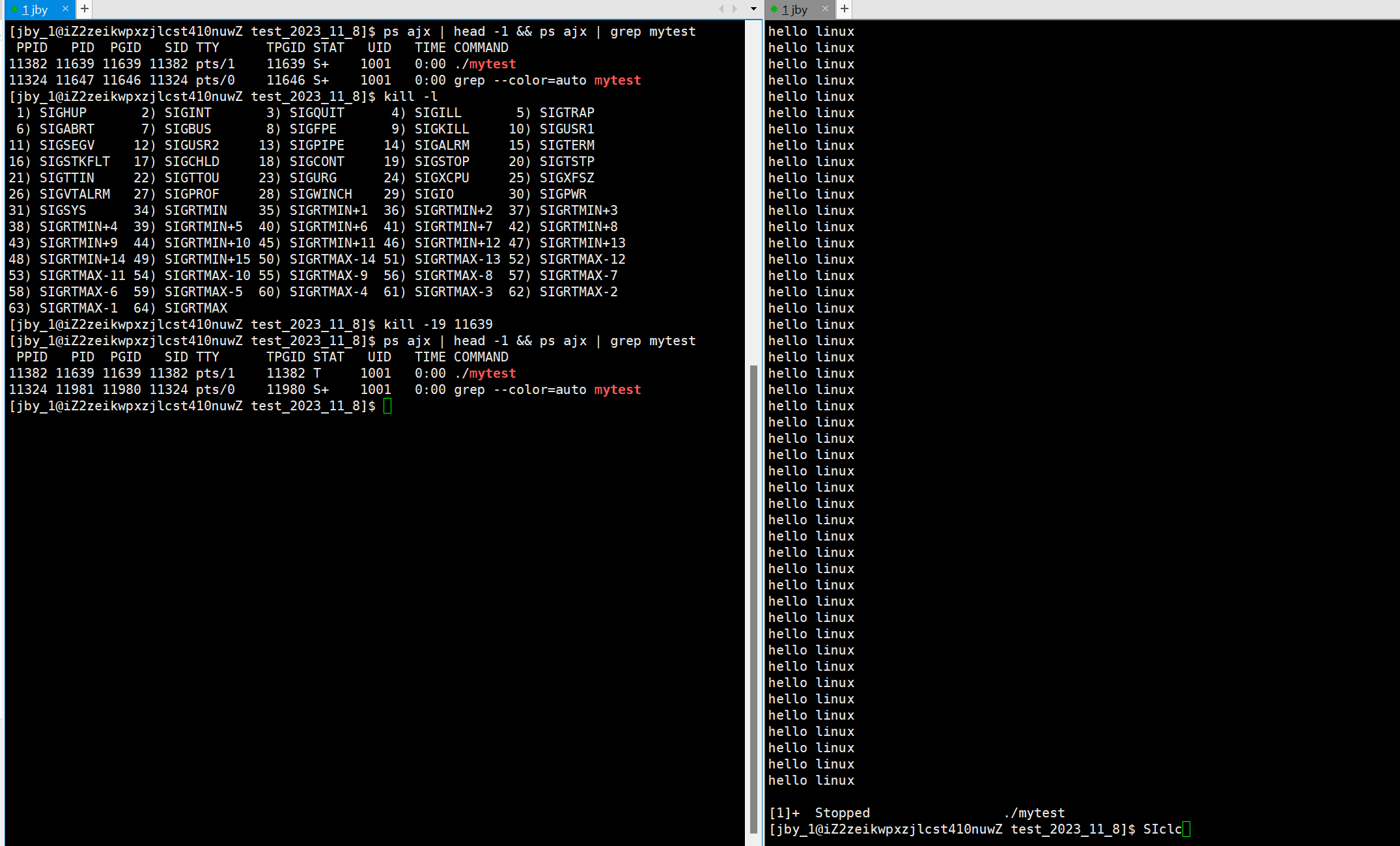Click left tab-scroll arrow in left pane
Image resolution: width=1400 pixels, height=846 pixels.
(721, 9)
